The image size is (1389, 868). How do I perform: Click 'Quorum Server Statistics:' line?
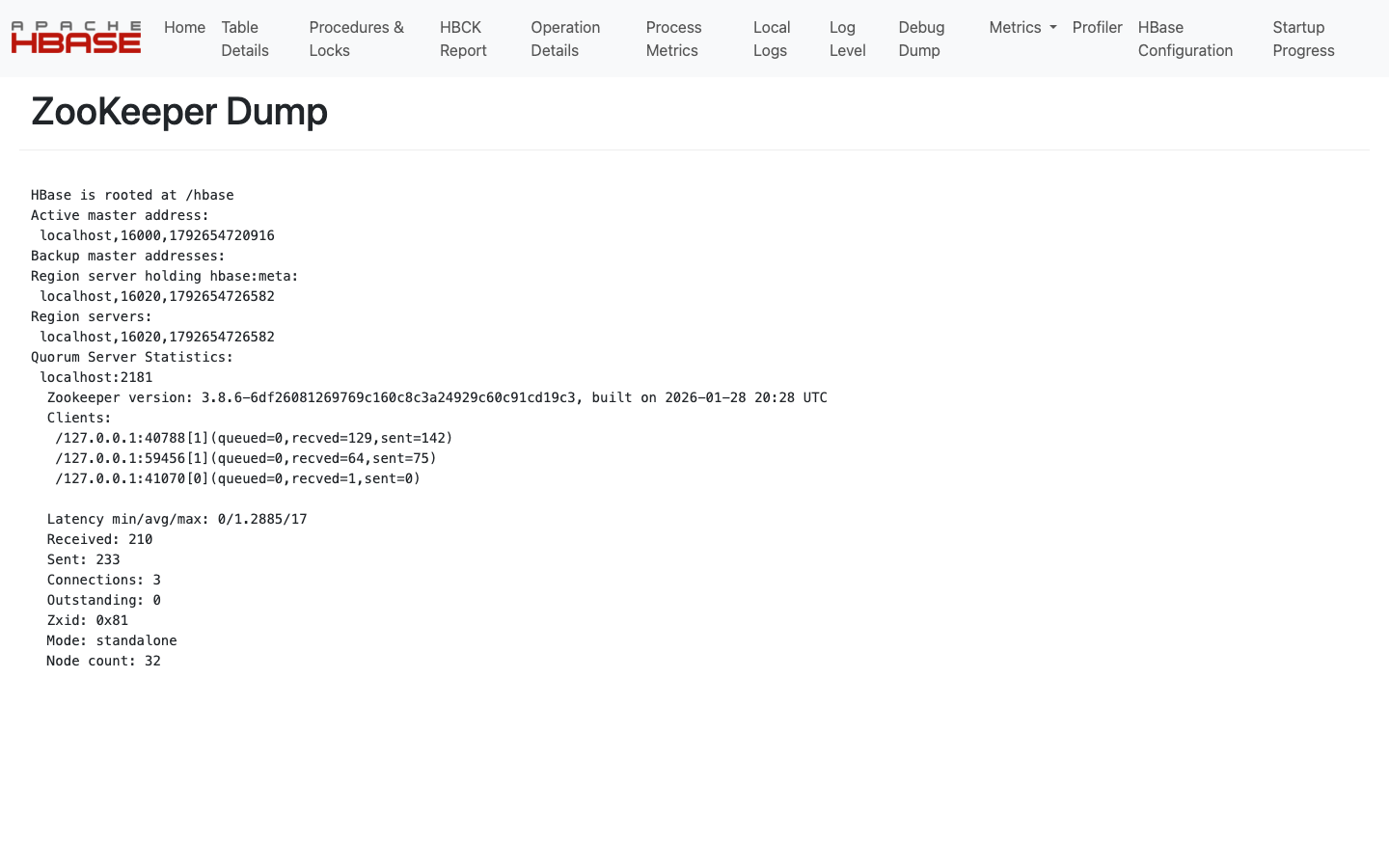[132, 357]
